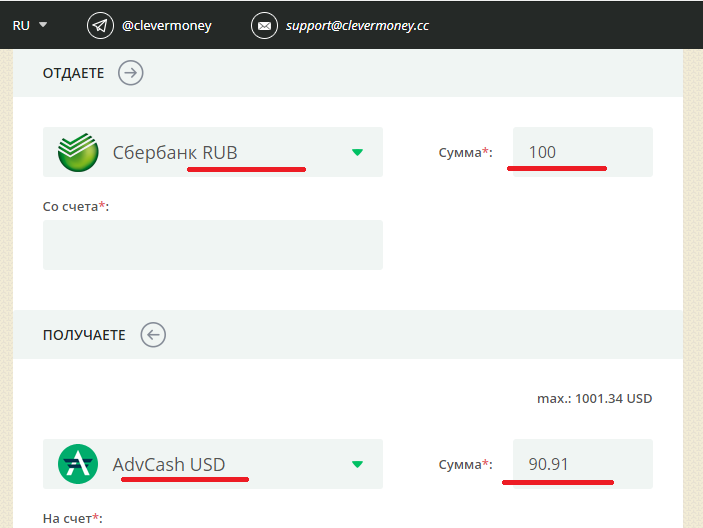
Task: Click the empty Со счета account field
Action: click(212, 245)
